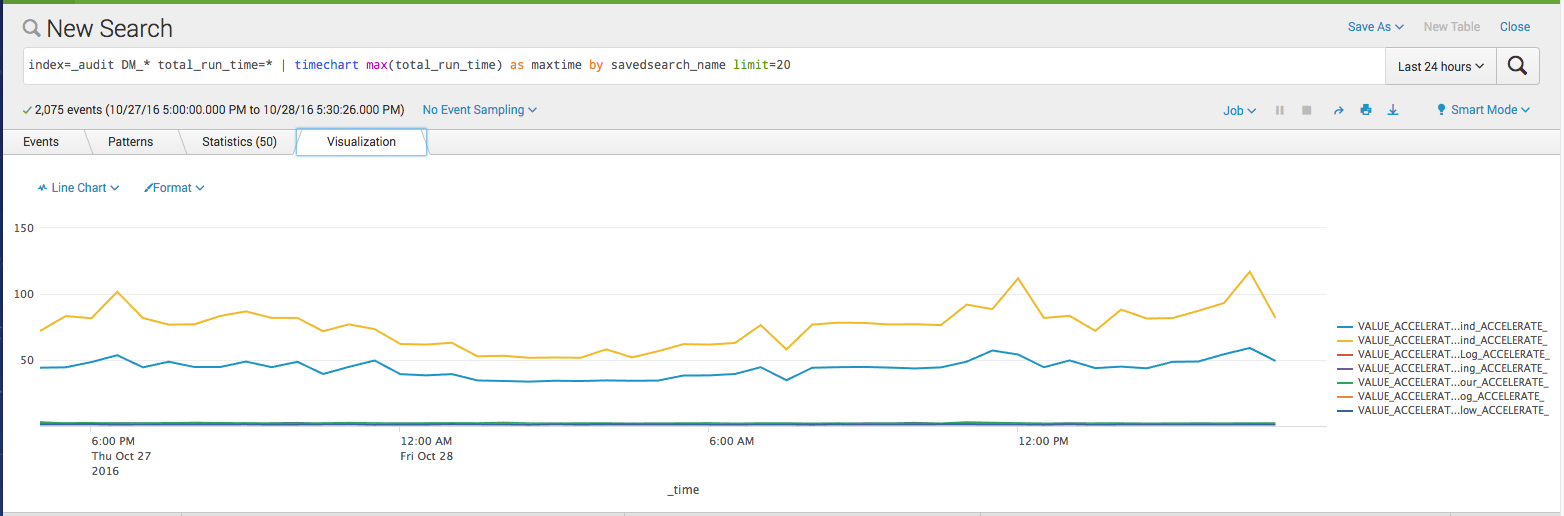Open the chart Format options
The width and height of the screenshot is (1564, 516).
click(174, 188)
